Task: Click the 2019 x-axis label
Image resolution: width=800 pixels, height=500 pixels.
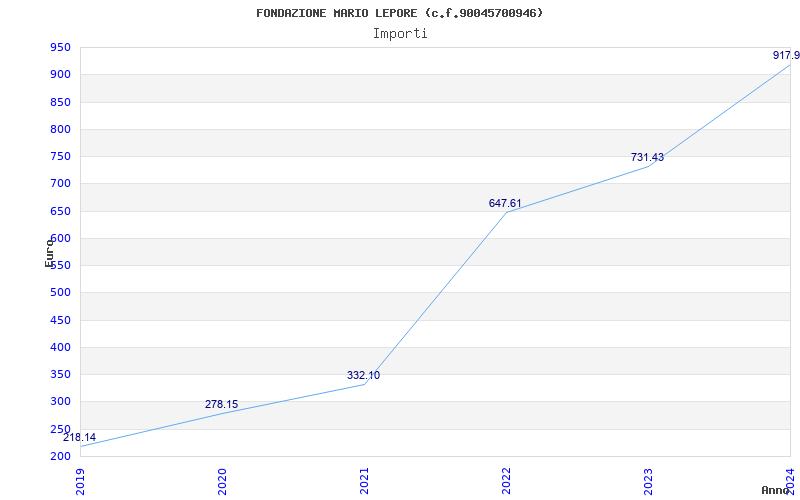Action: click(x=81, y=482)
